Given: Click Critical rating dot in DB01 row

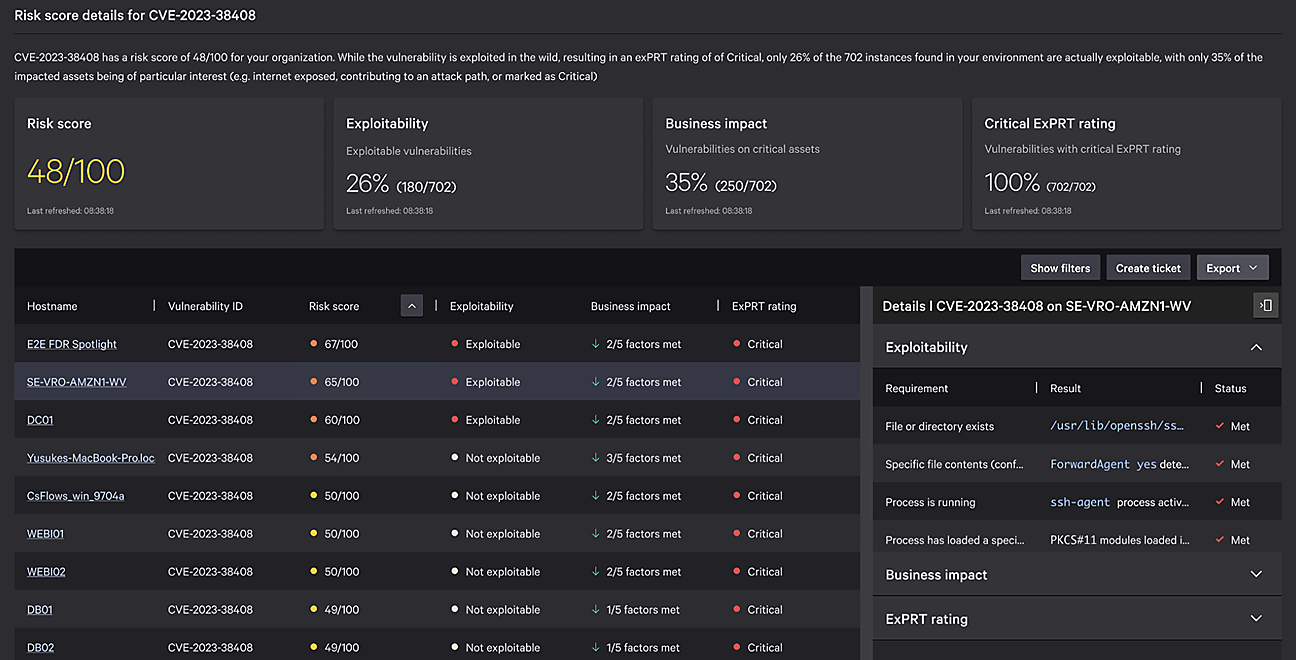Looking at the screenshot, I should 737,610.
